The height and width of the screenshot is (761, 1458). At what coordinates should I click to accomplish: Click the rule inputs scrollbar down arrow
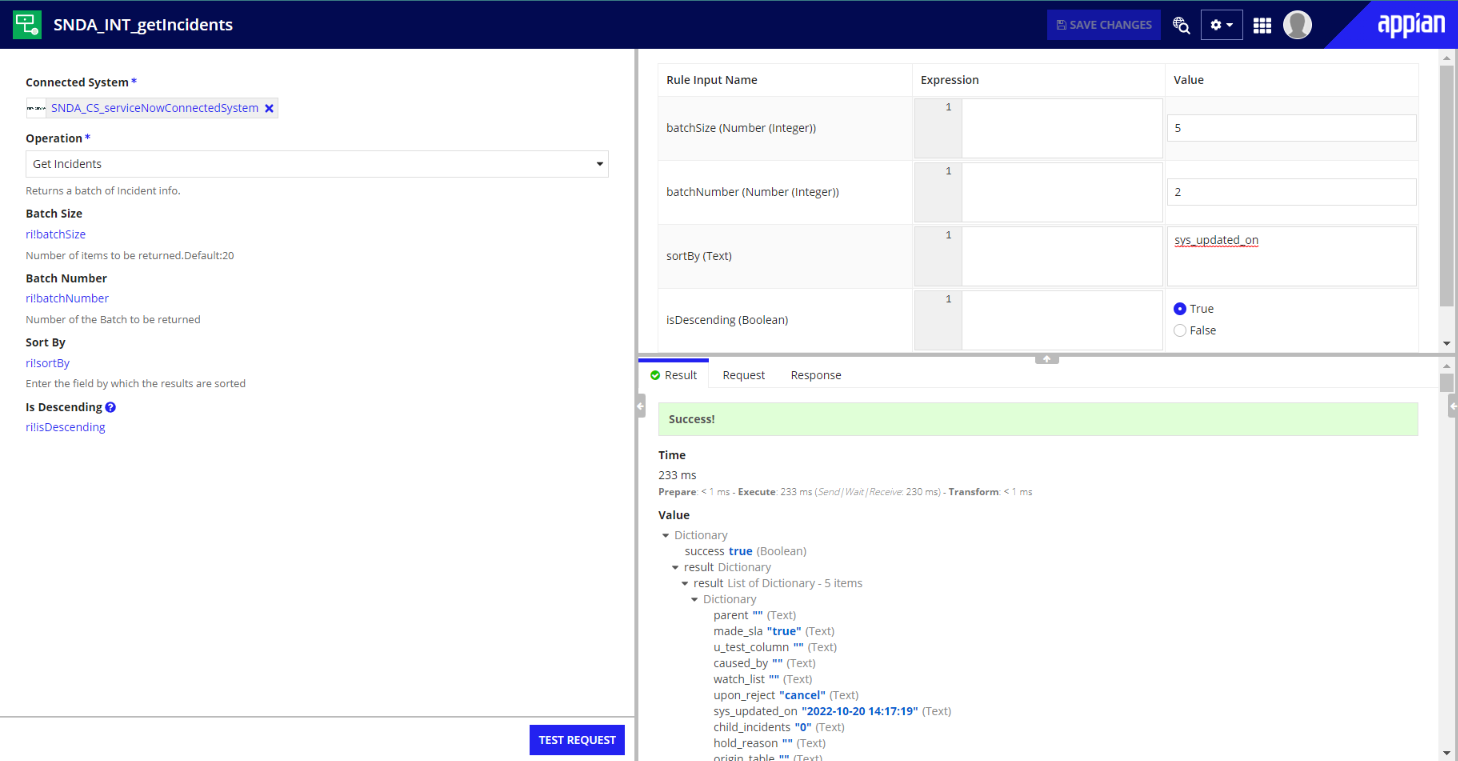click(1447, 343)
